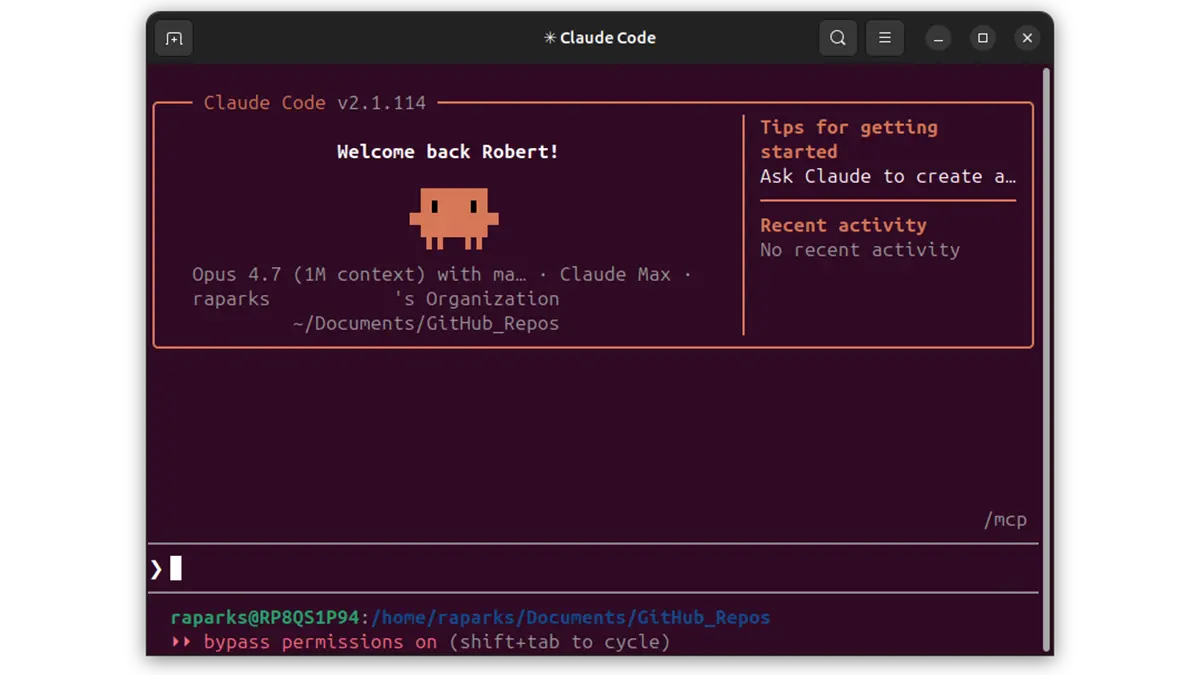Click the "raparks 's Organization" text
The height and width of the screenshot is (675, 1200).
pyautogui.click(x=376, y=298)
